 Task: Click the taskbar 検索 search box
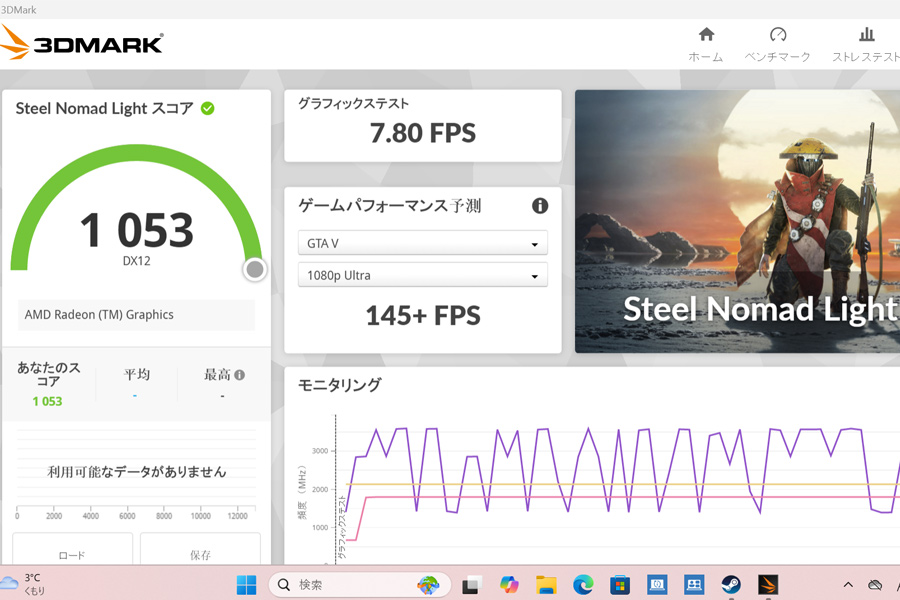click(359, 584)
